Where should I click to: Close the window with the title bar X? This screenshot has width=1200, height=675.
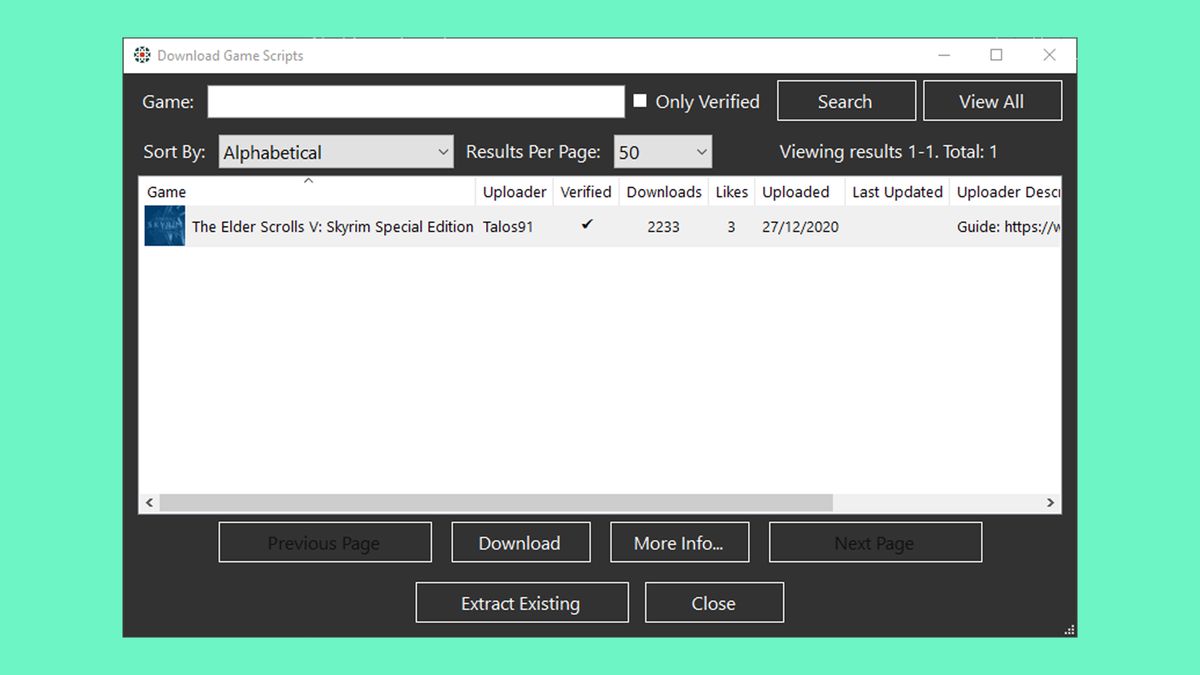click(1049, 55)
